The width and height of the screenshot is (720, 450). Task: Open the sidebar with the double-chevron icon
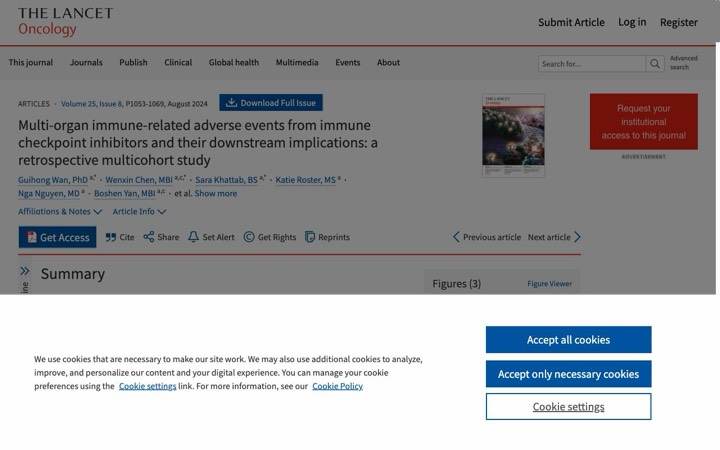[x=24, y=271]
